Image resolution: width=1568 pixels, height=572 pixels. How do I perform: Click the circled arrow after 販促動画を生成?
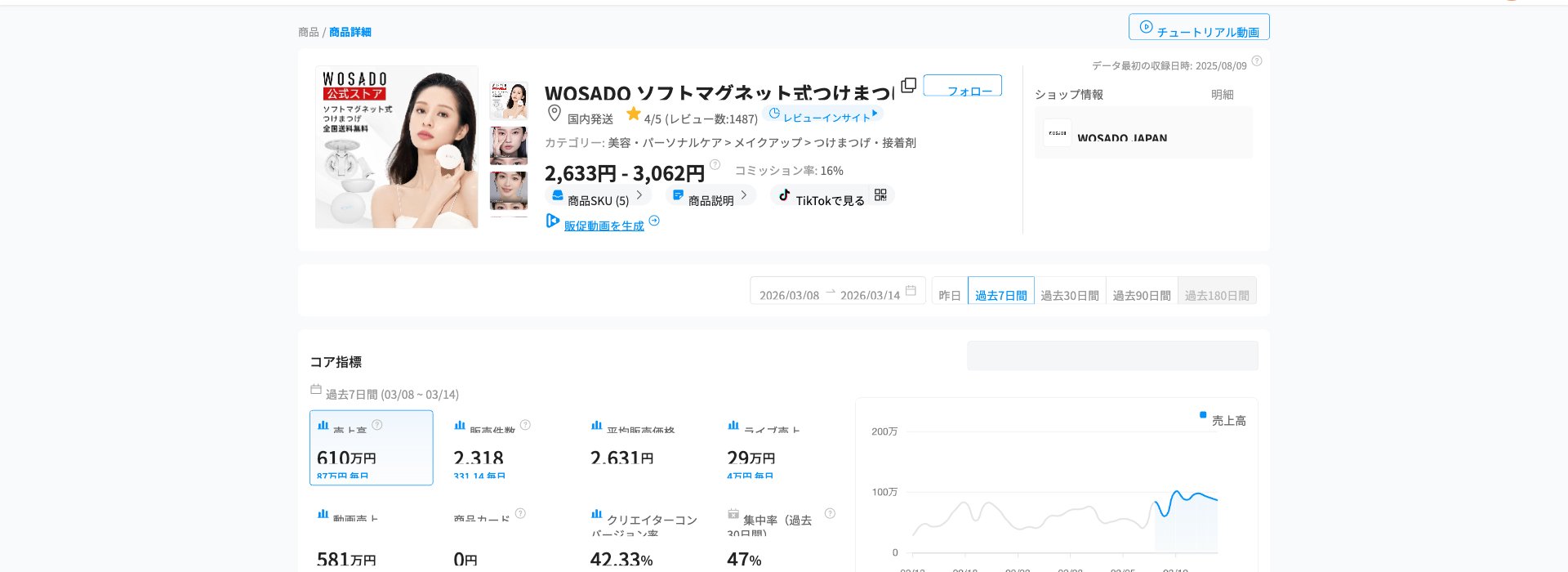(x=654, y=221)
